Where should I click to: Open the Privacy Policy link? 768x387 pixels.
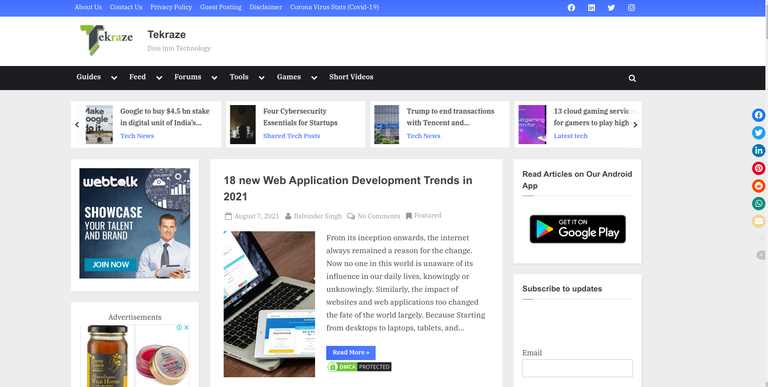click(x=171, y=7)
